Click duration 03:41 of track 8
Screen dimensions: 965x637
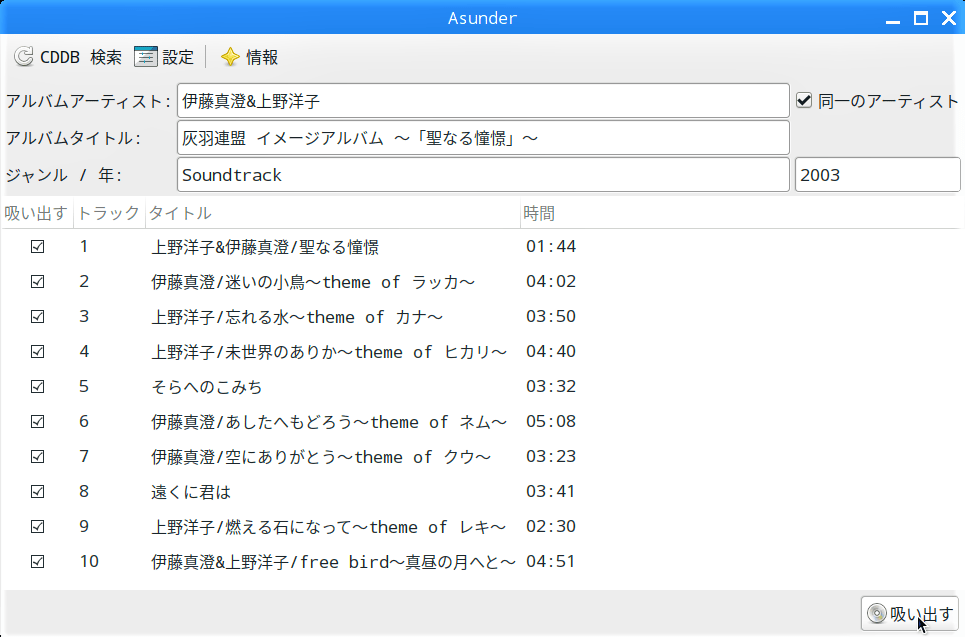[x=551, y=492]
